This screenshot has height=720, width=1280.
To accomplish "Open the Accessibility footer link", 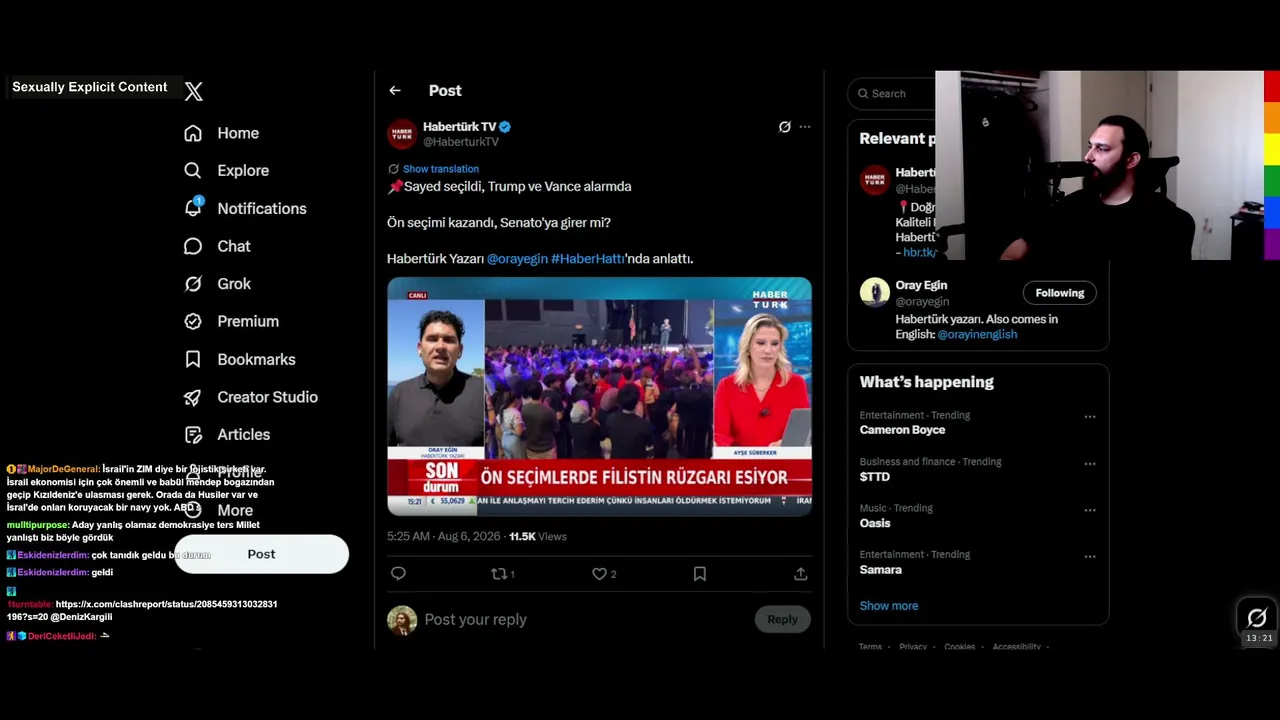I will (x=1017, y=647).
